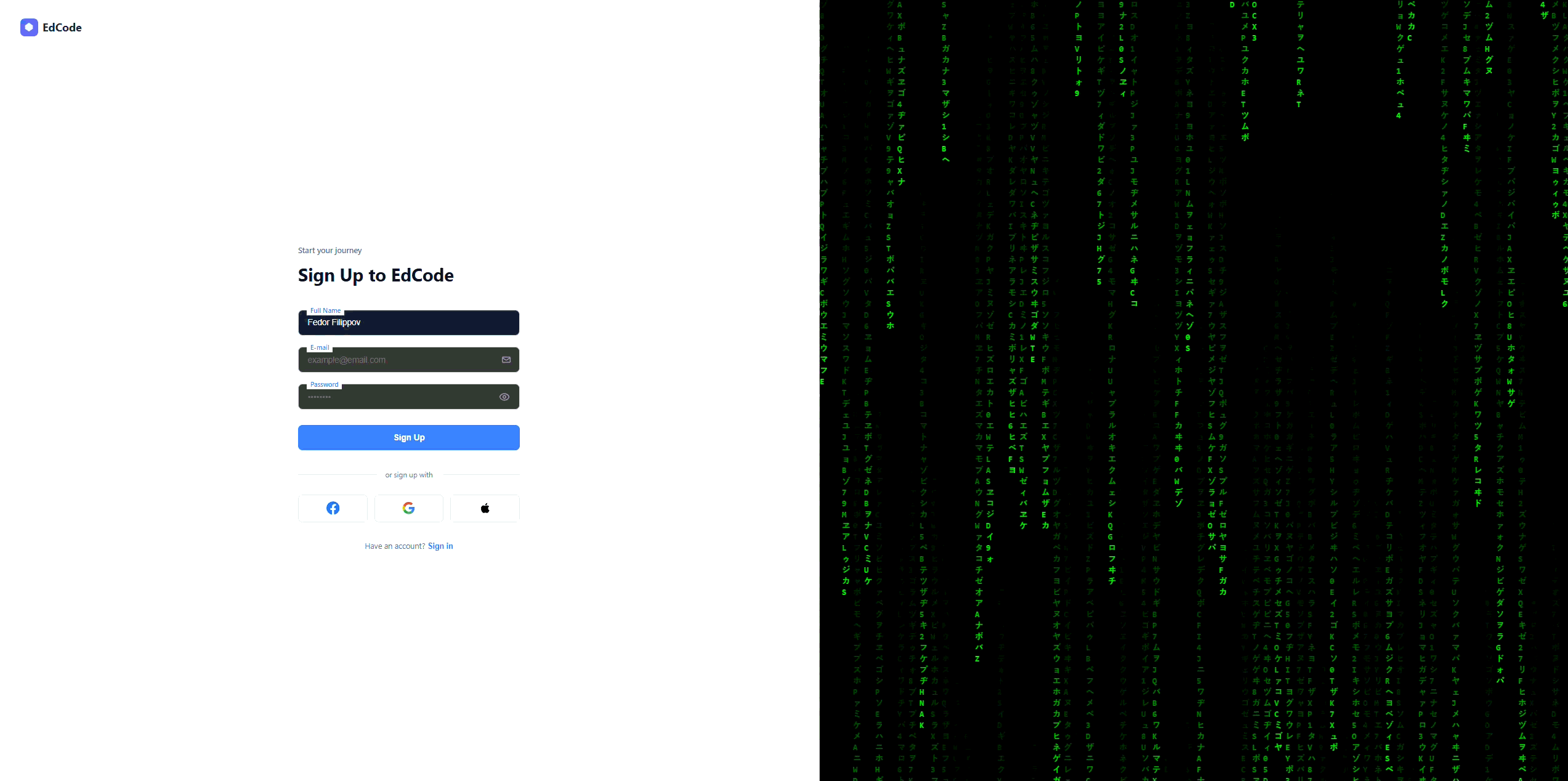Click the E-mail floating label
Viewport: 1568px width, 781px height.
click(x=320, y=347)
